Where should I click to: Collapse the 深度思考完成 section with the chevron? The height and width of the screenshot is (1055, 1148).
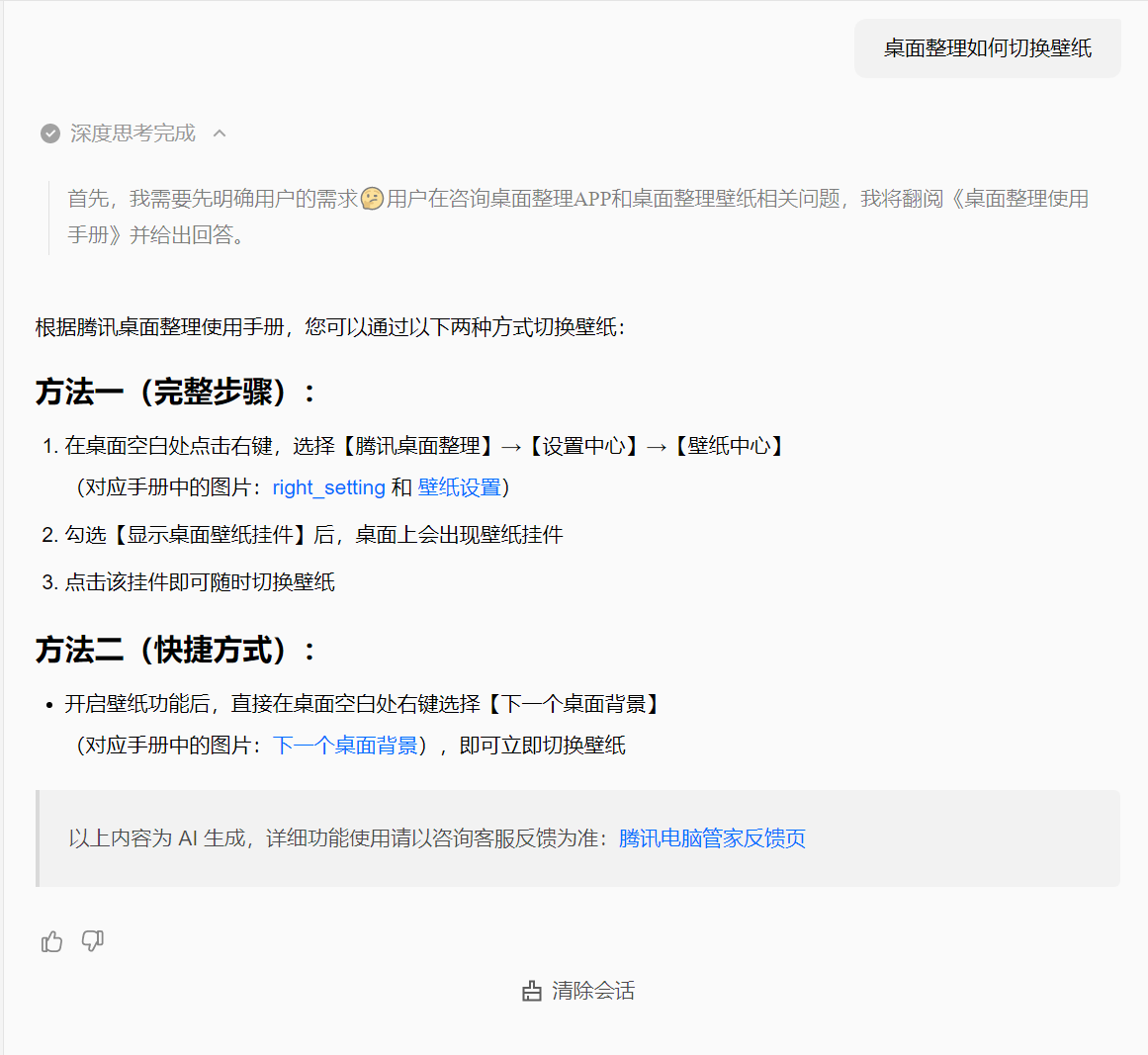click(x=220, y=132)
